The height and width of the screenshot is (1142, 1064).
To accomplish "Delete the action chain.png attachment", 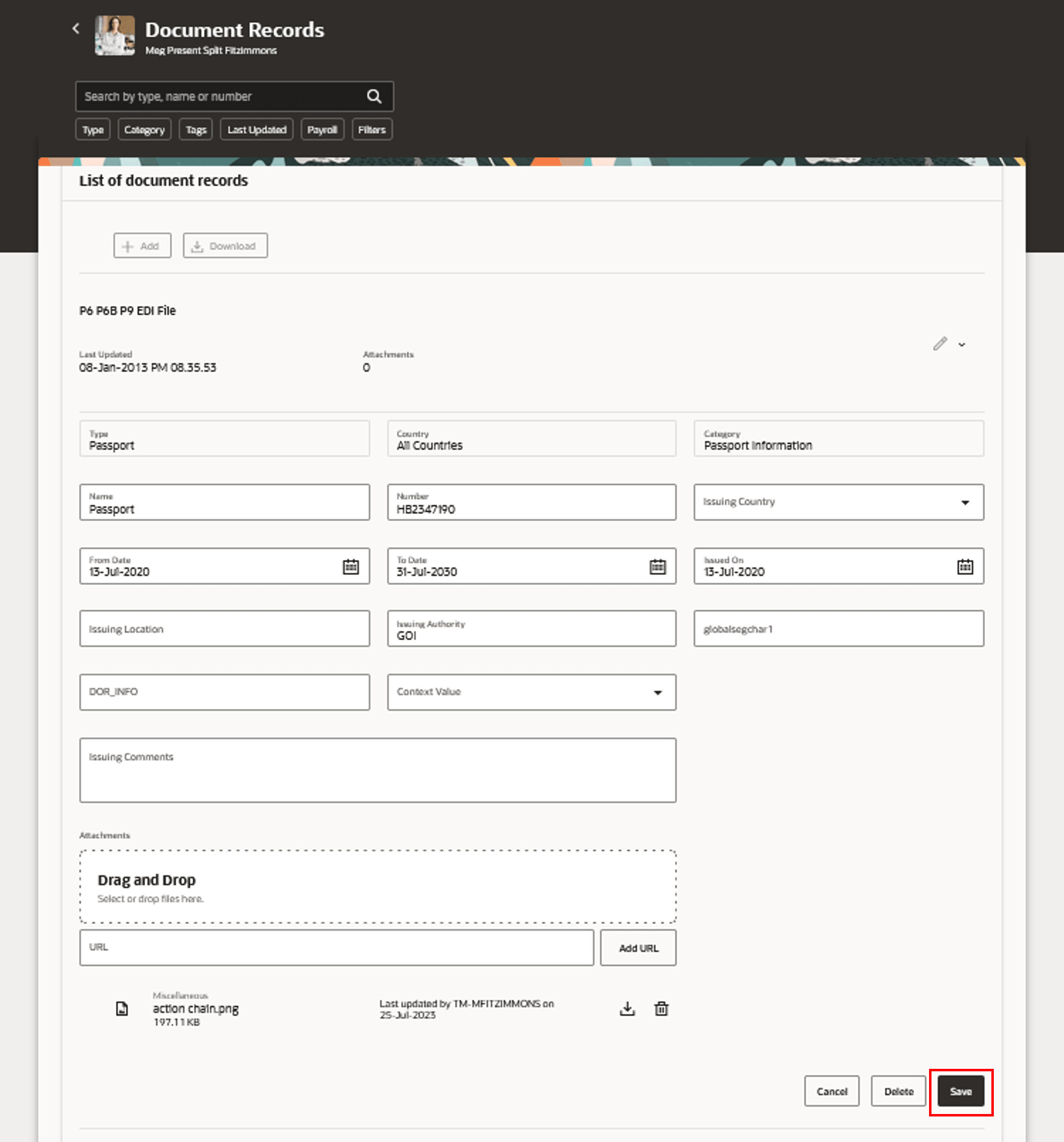I will [x=661, y=1009].
